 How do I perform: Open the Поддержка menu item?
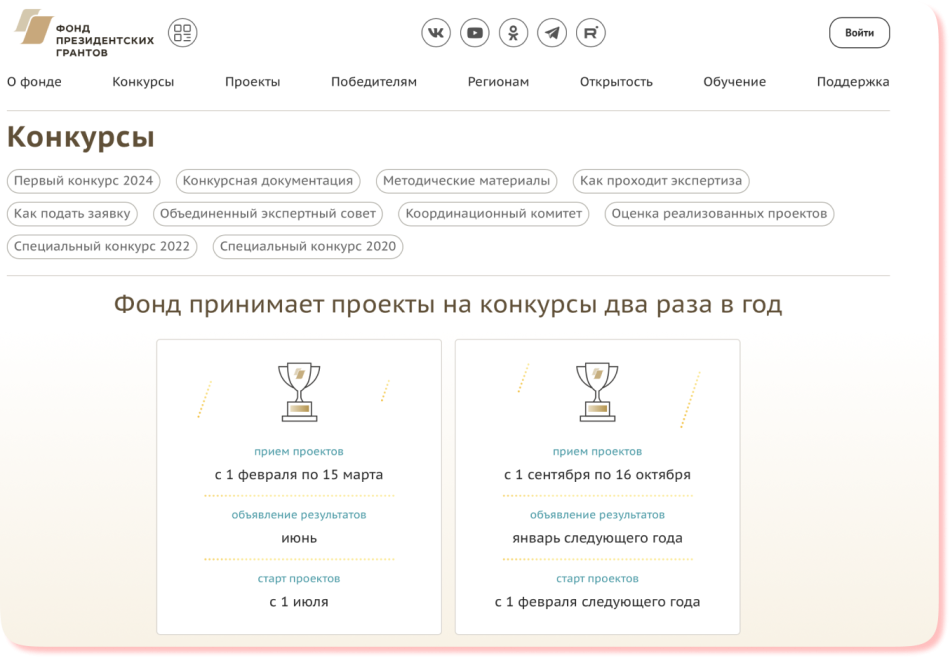tap(853, 82)
